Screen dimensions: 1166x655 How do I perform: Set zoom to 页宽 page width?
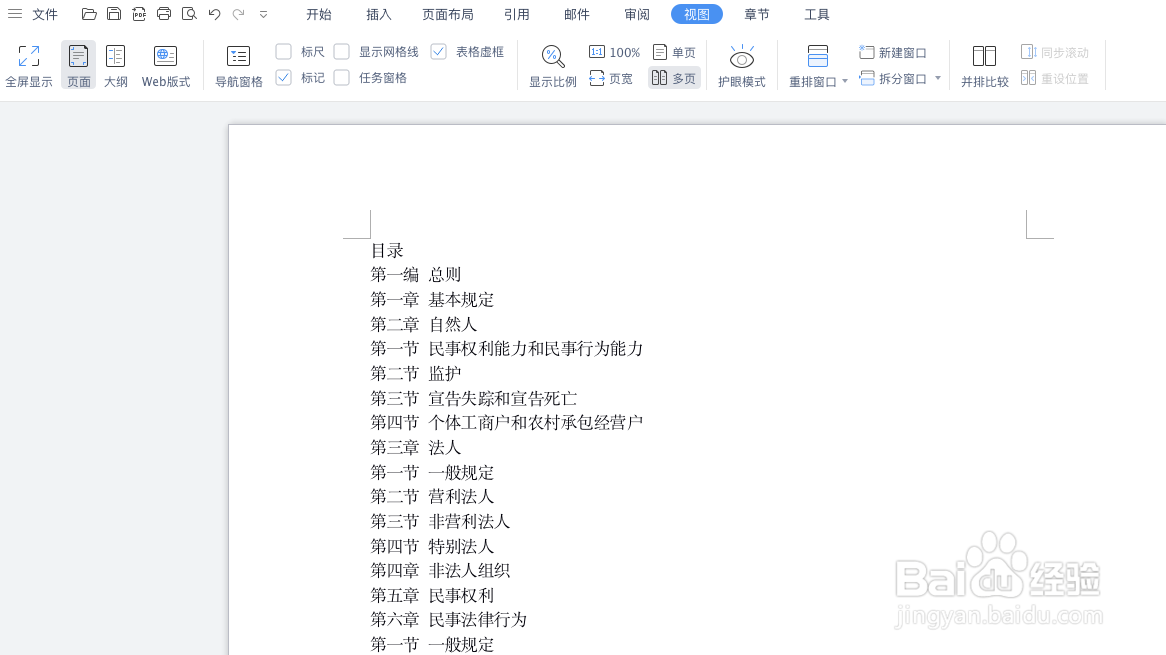click(x=611, y=78)
